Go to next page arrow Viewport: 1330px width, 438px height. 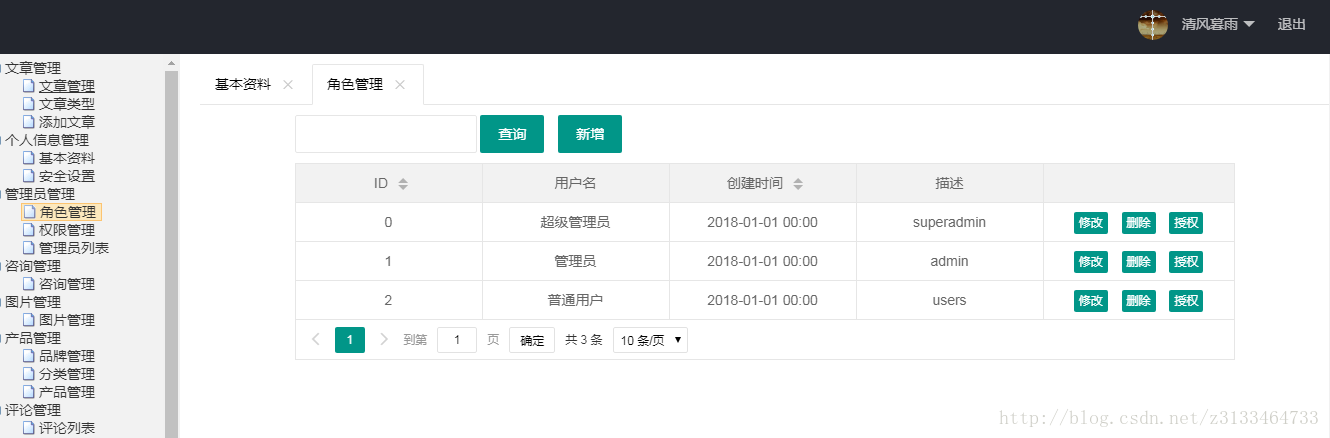pos(384,340)
